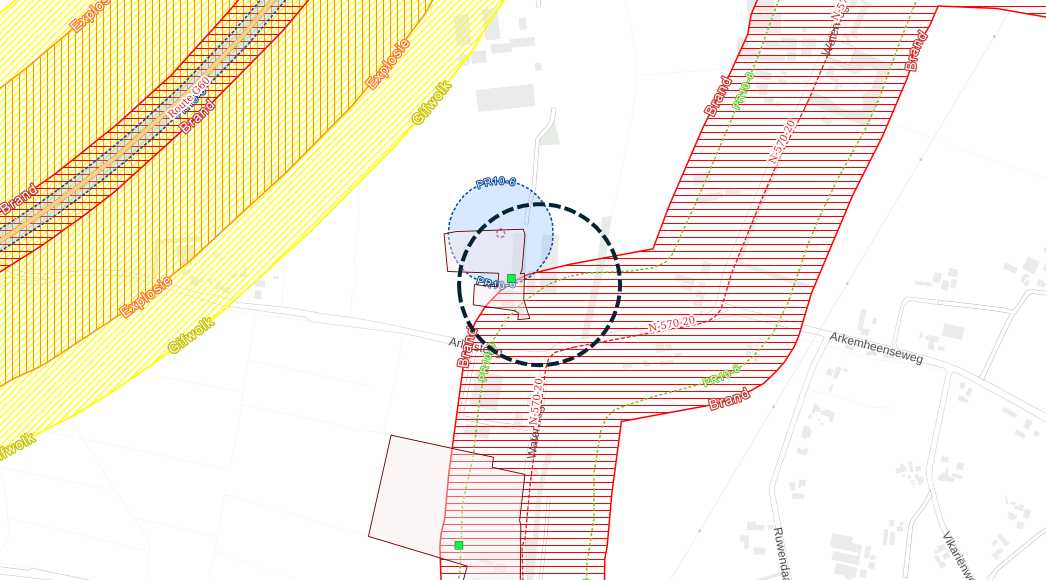Click the Vikarienweg street label
Viewport: 1046px width, 580px height.
(952, 555)
